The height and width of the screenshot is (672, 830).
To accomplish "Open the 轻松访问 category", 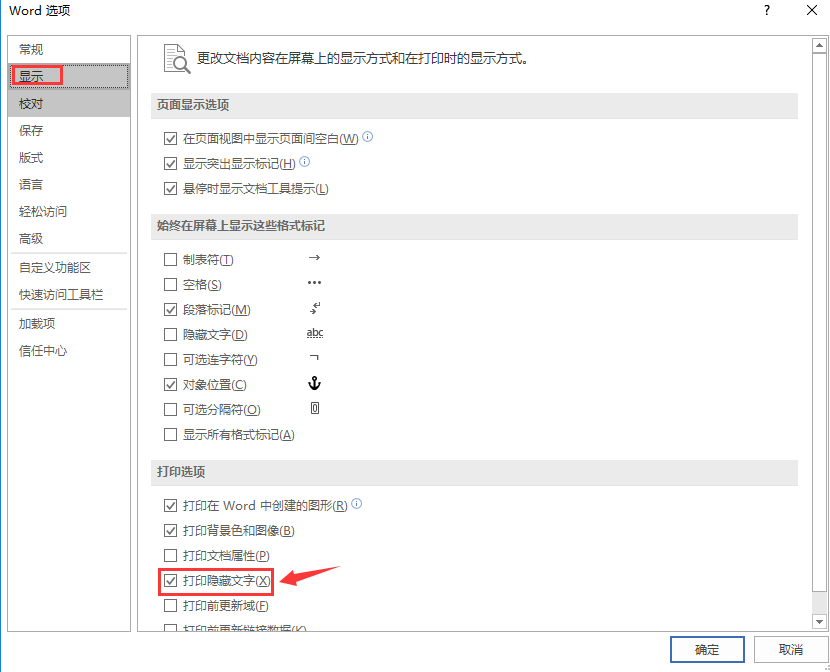I will (x=69, y=212).
